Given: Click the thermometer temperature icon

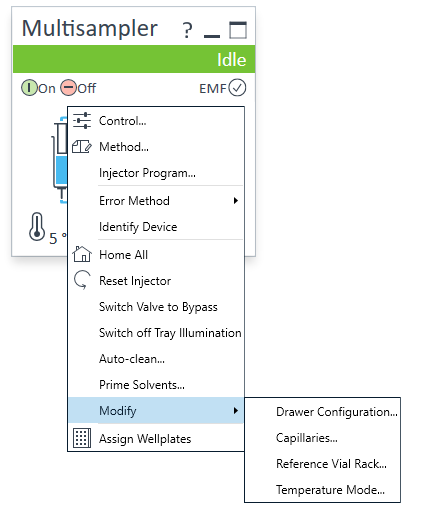Looking at the screenshot, I should coord(37,226).
